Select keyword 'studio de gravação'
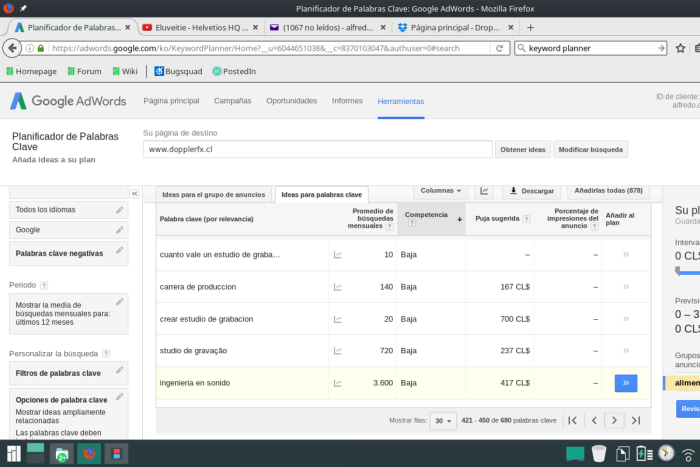The height and width of the screenshot is (467, 700). (193, 351)
